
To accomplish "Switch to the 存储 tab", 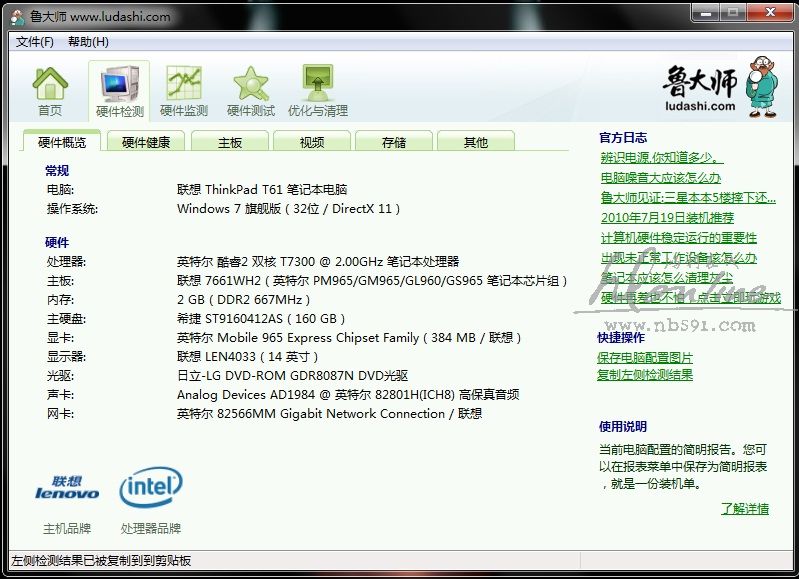I will pos(394,142).
